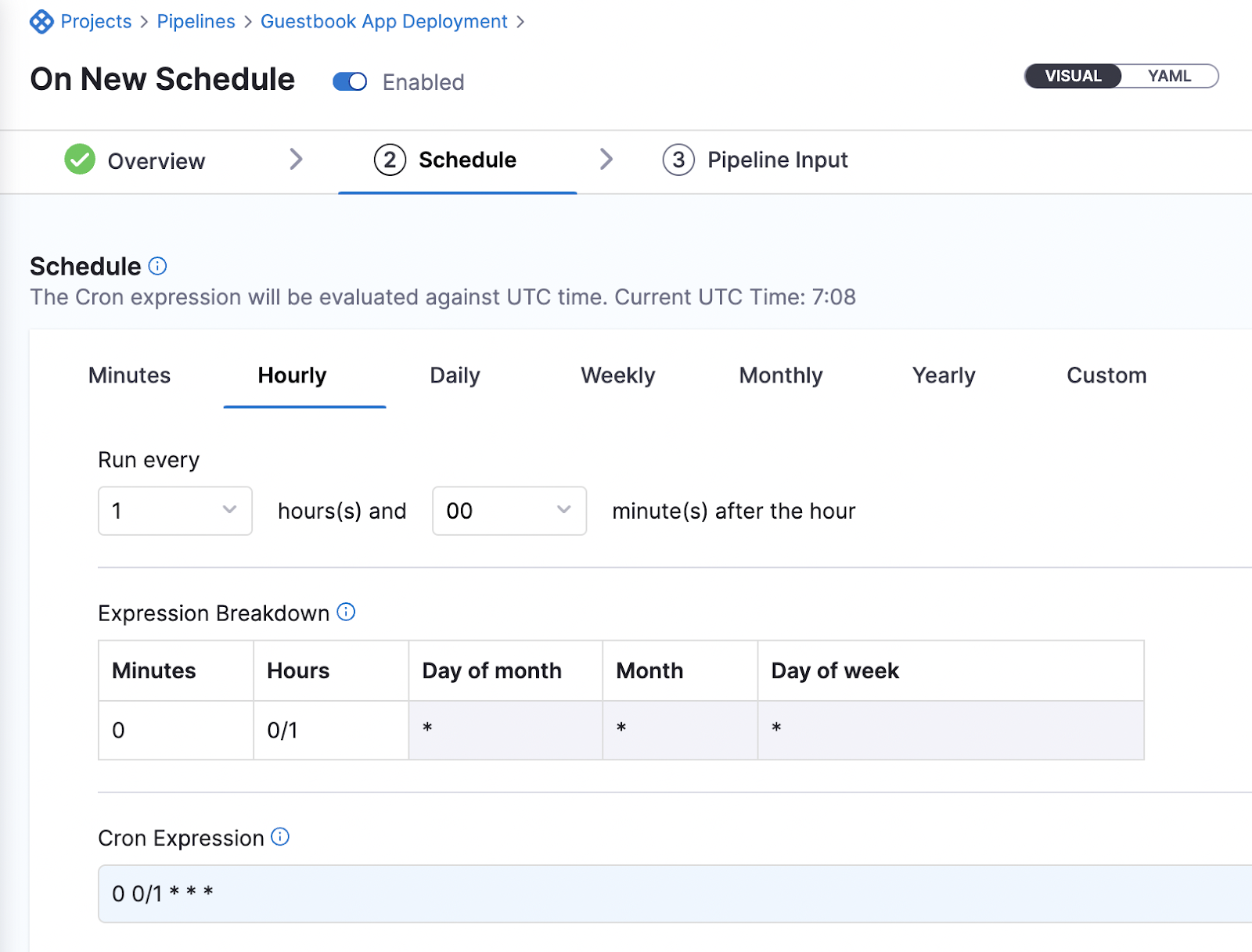
Task: Click the numbered circle on Schedule step
Action: 390,160
